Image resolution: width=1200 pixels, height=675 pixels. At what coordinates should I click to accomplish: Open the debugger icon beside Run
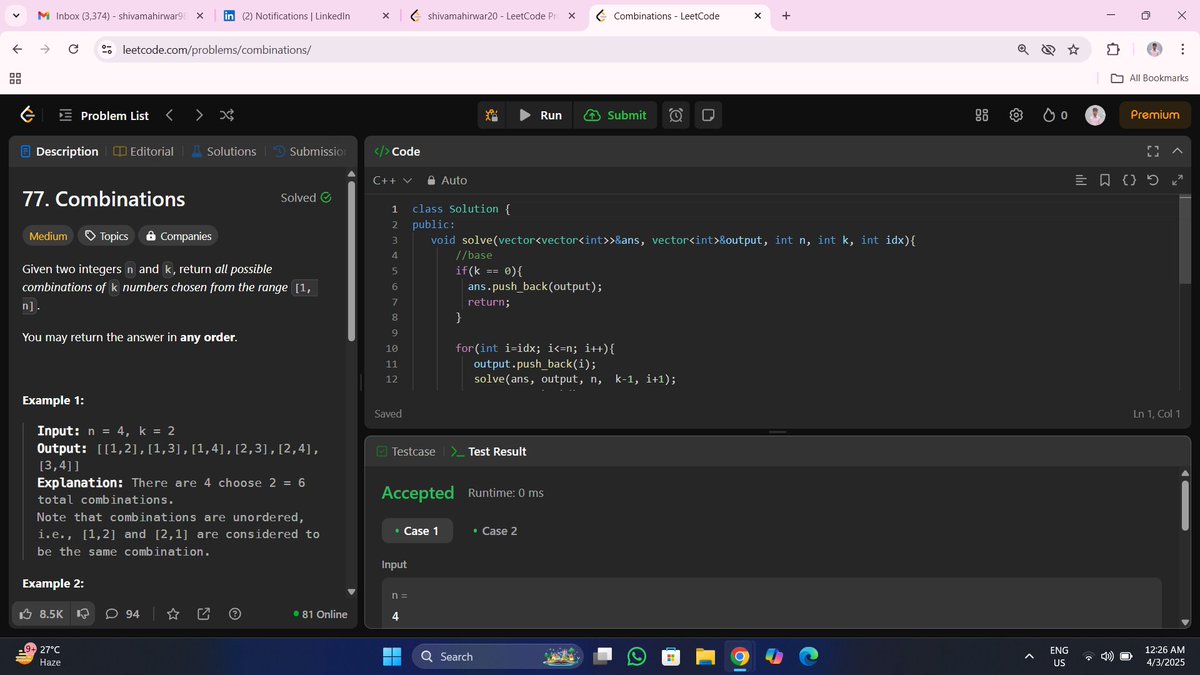coord(491,115)
